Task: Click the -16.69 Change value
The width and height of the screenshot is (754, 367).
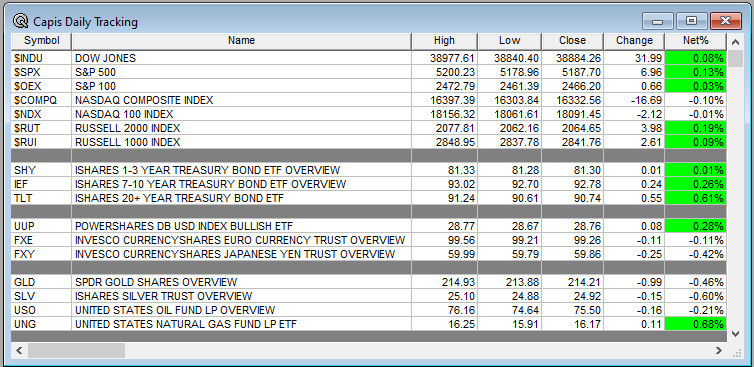Action: [x=634, y=100]
